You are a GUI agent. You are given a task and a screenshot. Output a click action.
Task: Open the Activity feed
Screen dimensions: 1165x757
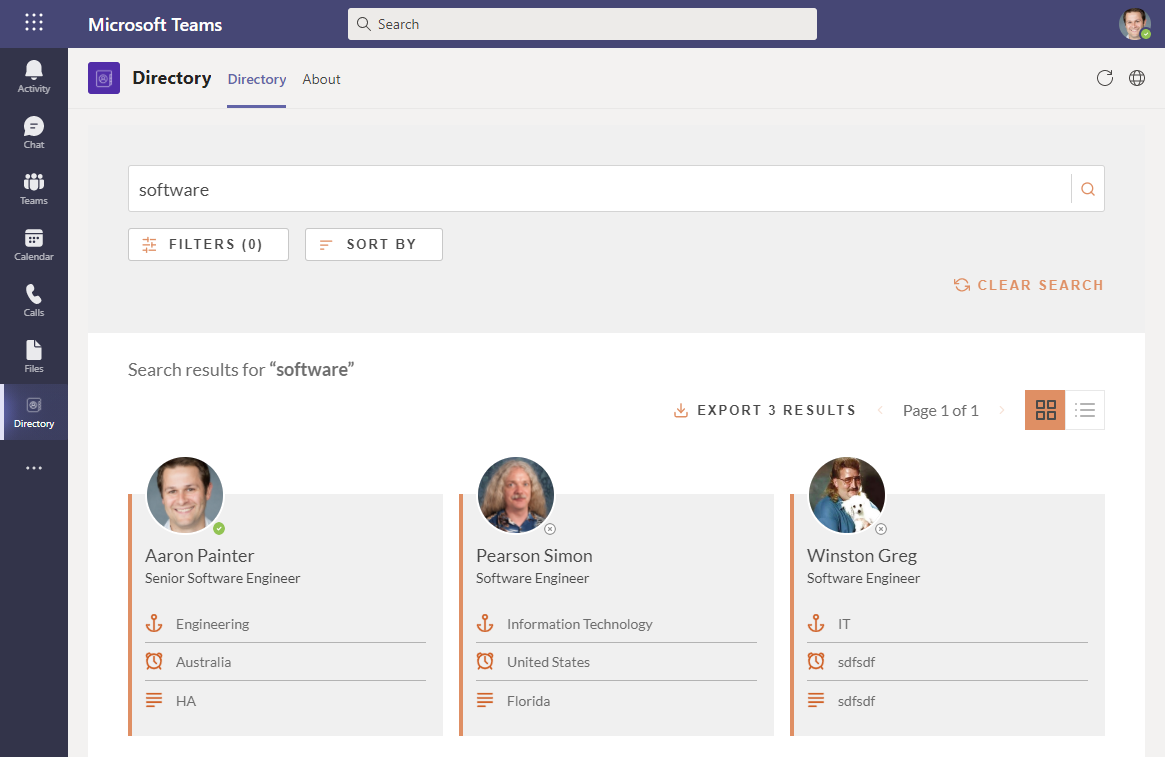pyautogui.click(x=33, y=77)
